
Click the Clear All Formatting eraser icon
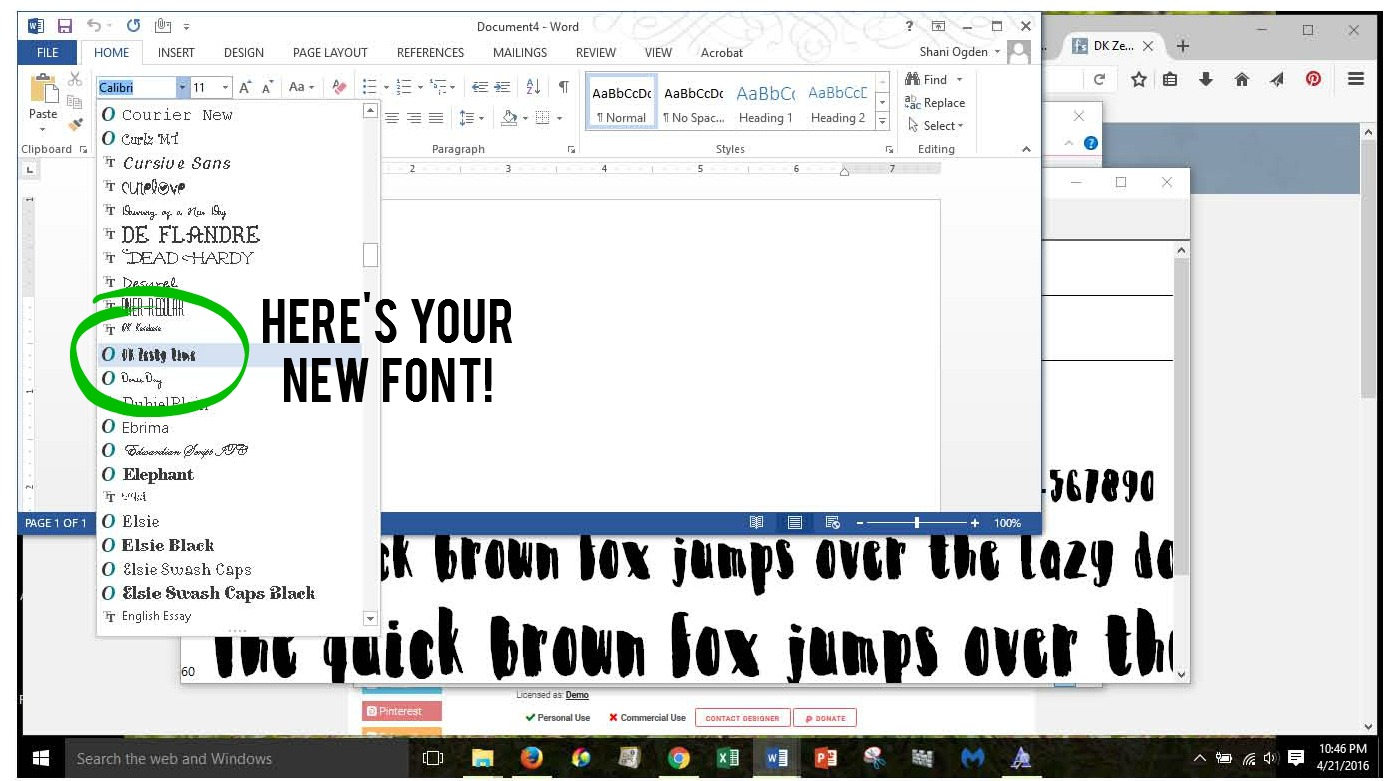pos(339,88)
